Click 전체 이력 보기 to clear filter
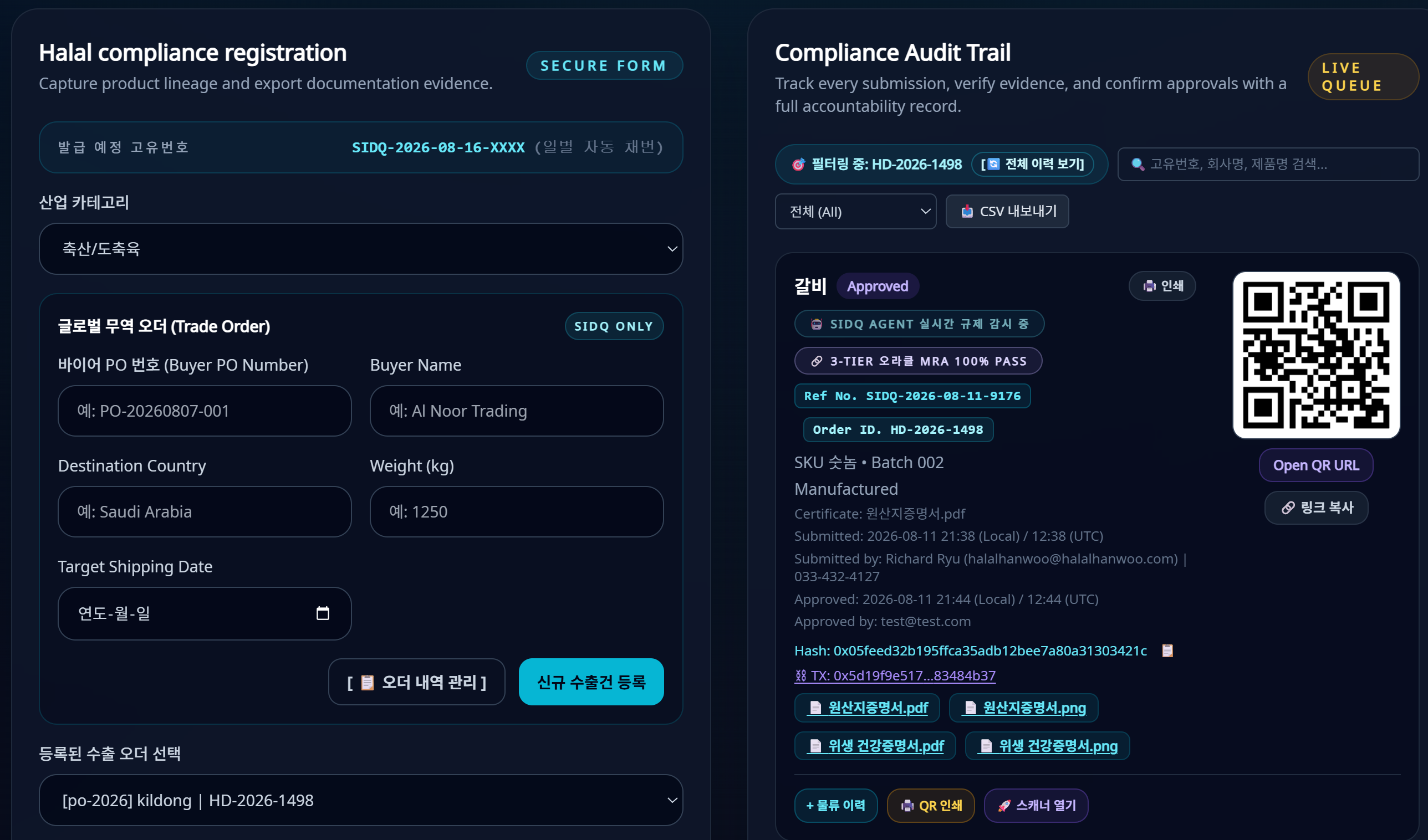Image resolution: width=1428 pixels, height=840 pixels. tap(1032, 164)
